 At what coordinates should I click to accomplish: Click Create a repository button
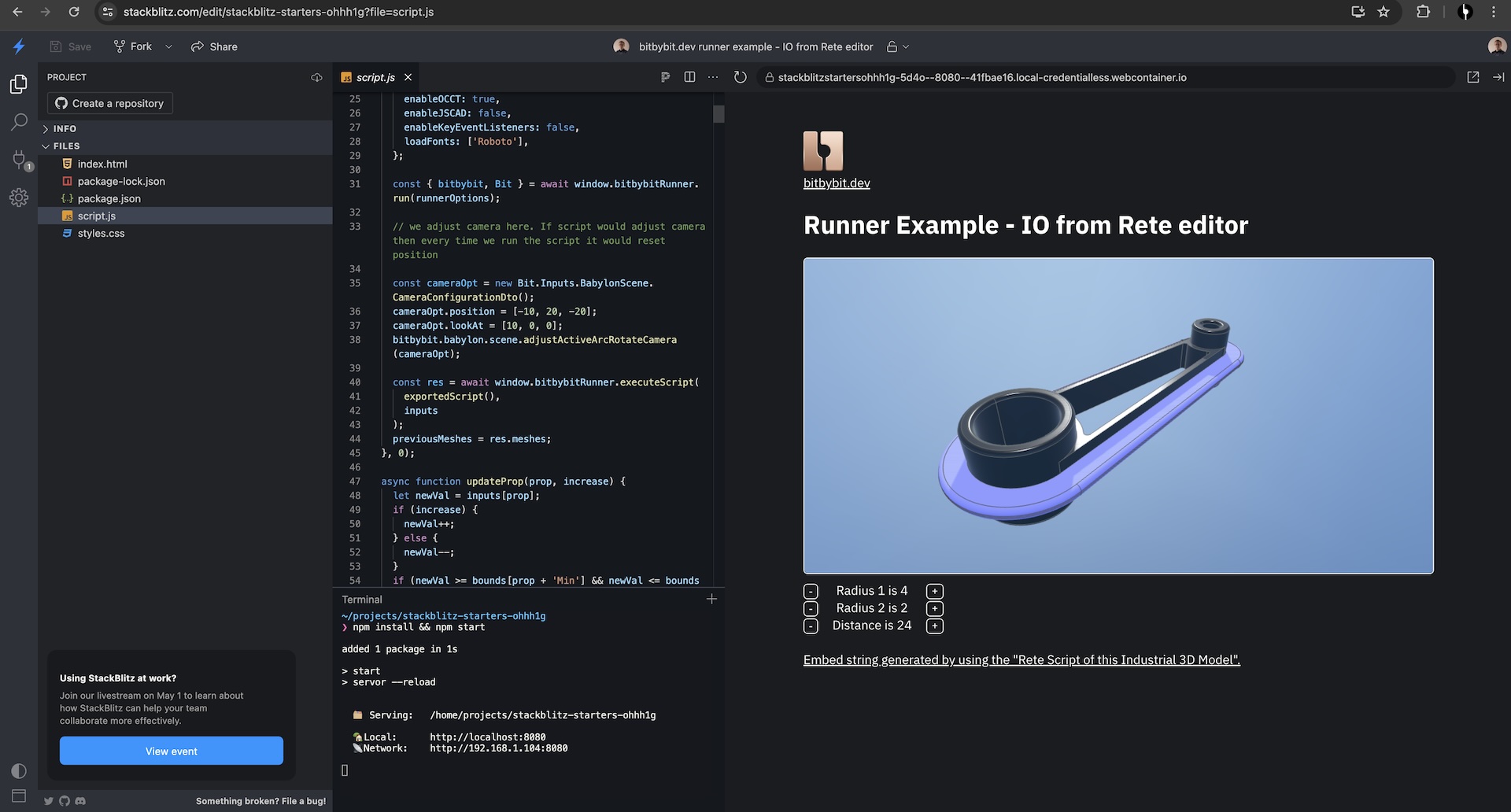(109, 103)
